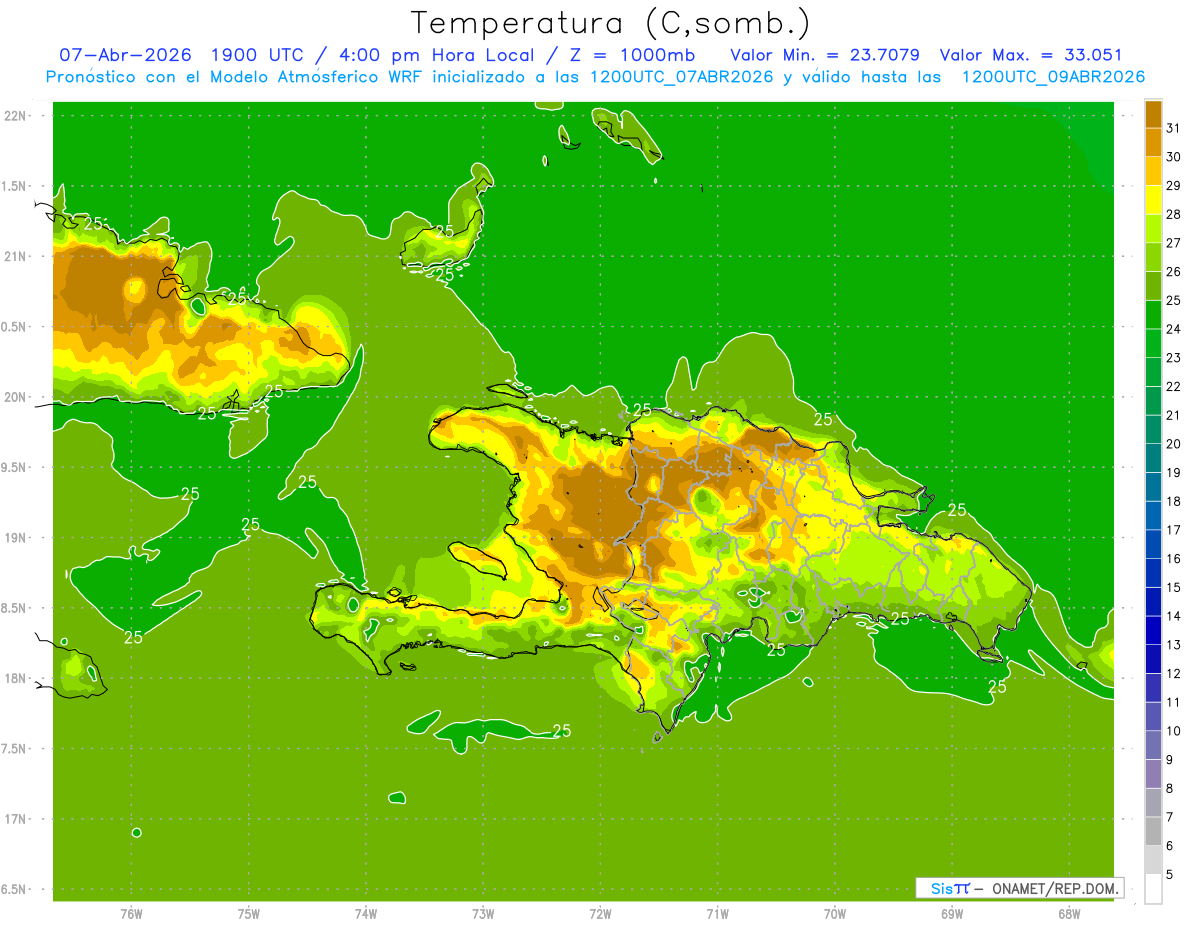The width and height of the screenshot is (1200, 927).
Task: Select the SisTT ONAMET/REP.DOM. logo box
Action: [x=1020, y=888]
